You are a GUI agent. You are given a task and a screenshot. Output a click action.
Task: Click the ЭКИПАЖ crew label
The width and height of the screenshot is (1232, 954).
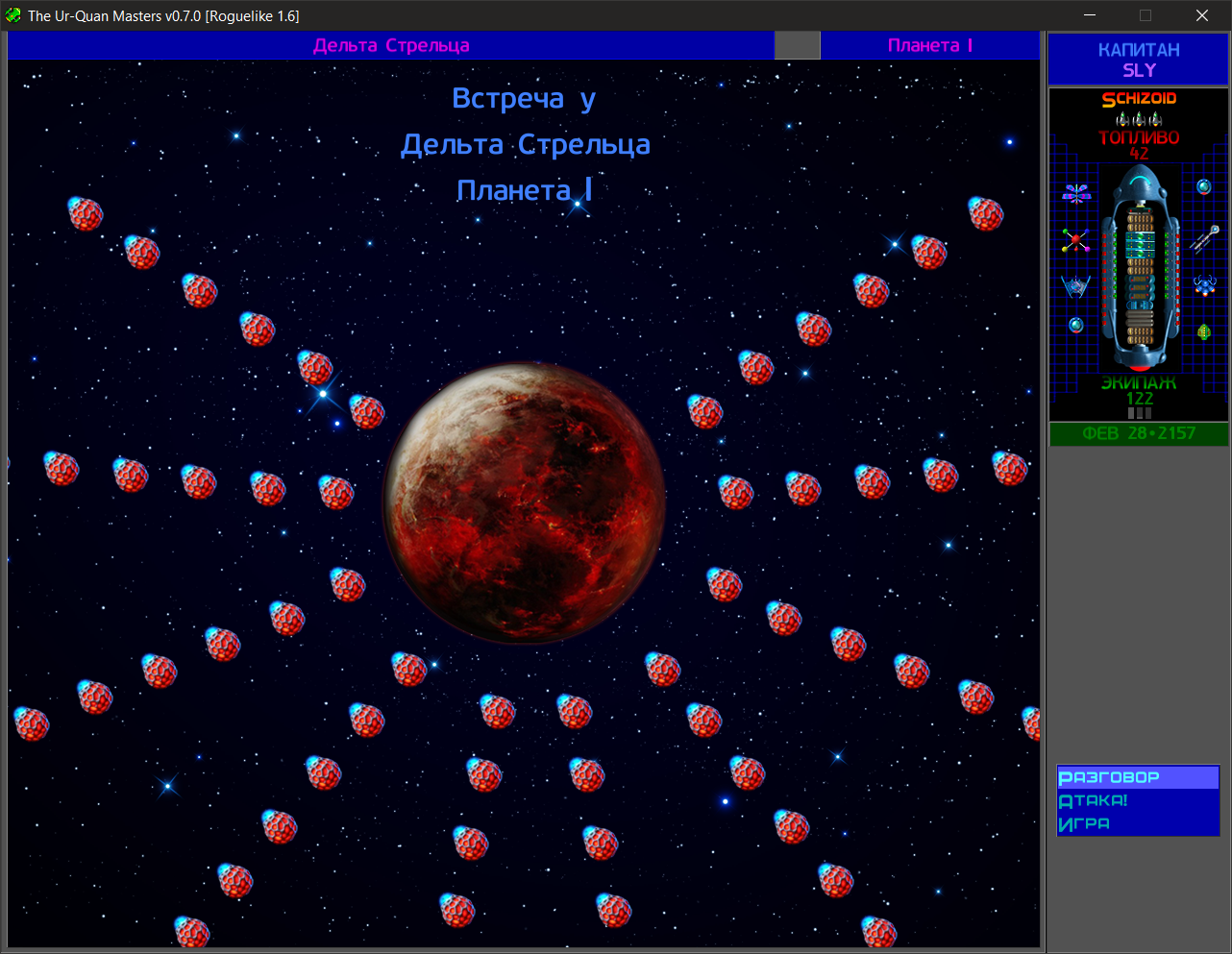point(1139,383)
